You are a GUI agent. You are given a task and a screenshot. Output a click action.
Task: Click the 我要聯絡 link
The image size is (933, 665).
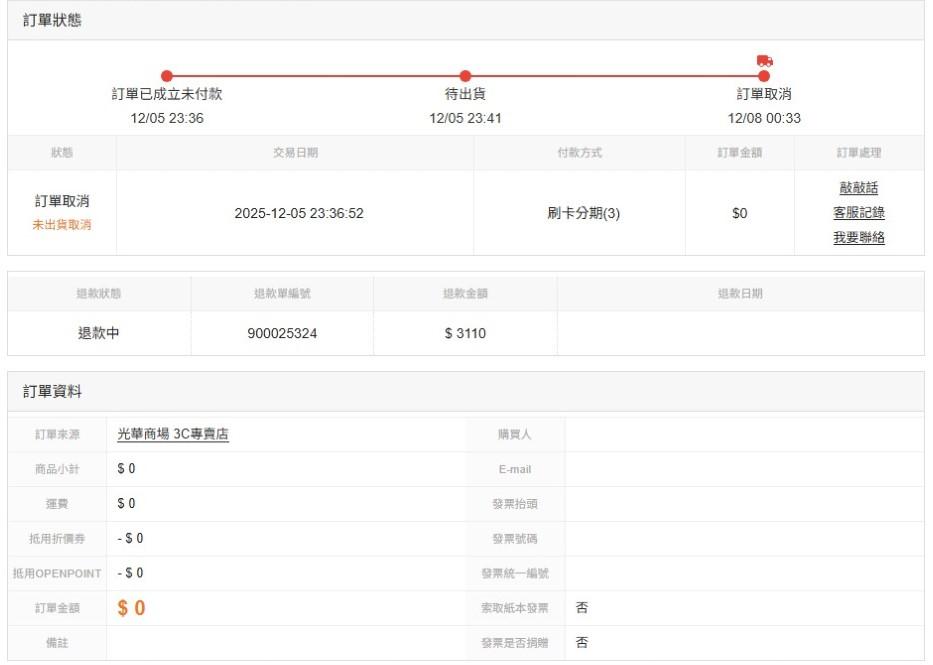click(858, 238)
